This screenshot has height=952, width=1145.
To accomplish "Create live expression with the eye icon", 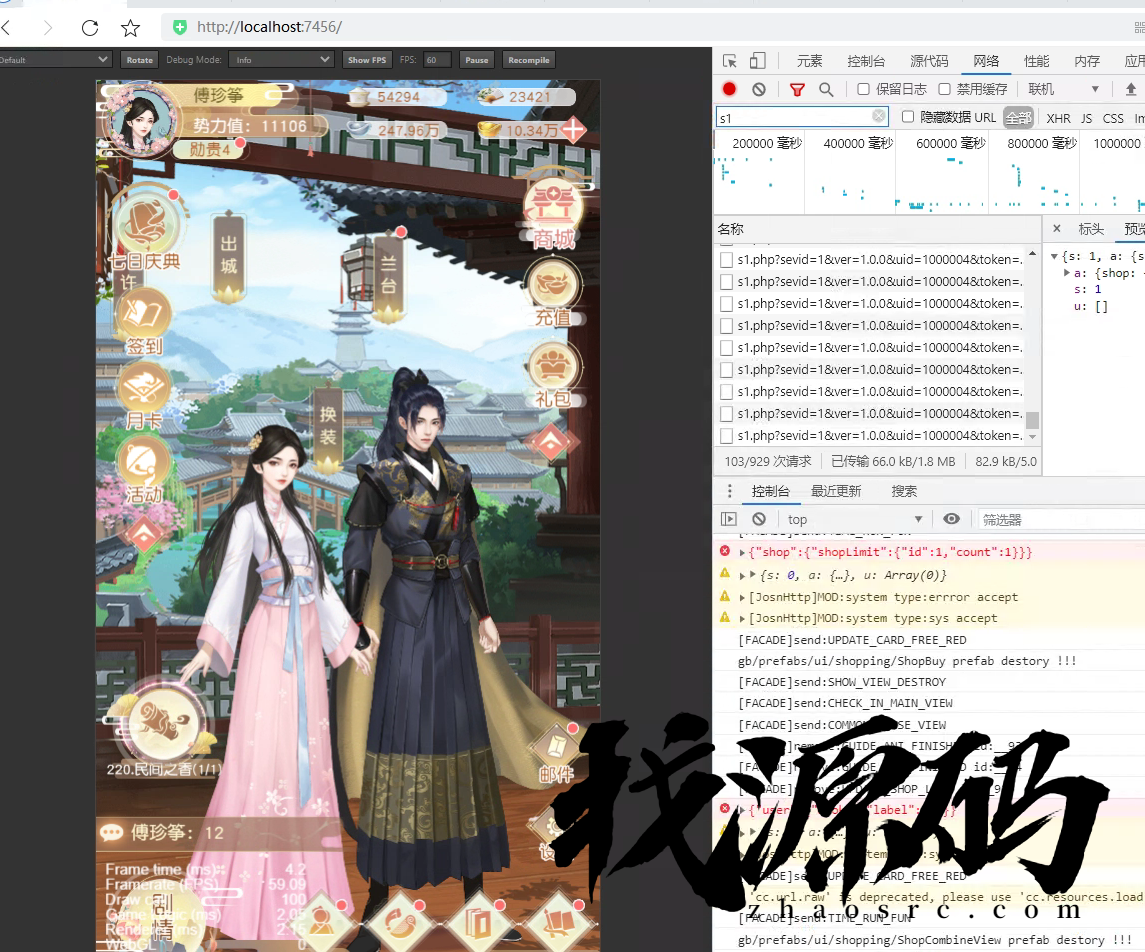I will tap(951, 518).
